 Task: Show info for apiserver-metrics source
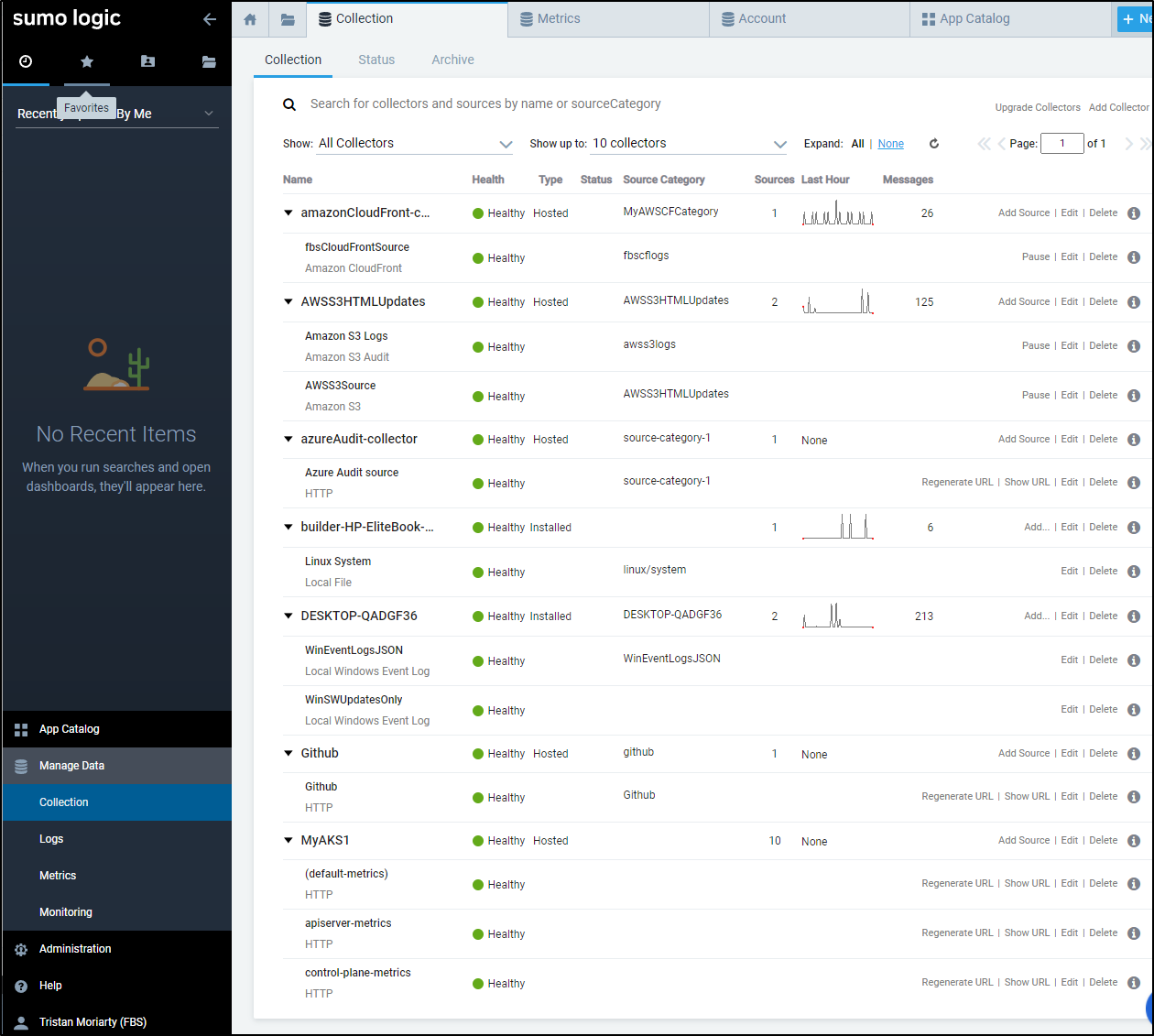pos(1134,933)
